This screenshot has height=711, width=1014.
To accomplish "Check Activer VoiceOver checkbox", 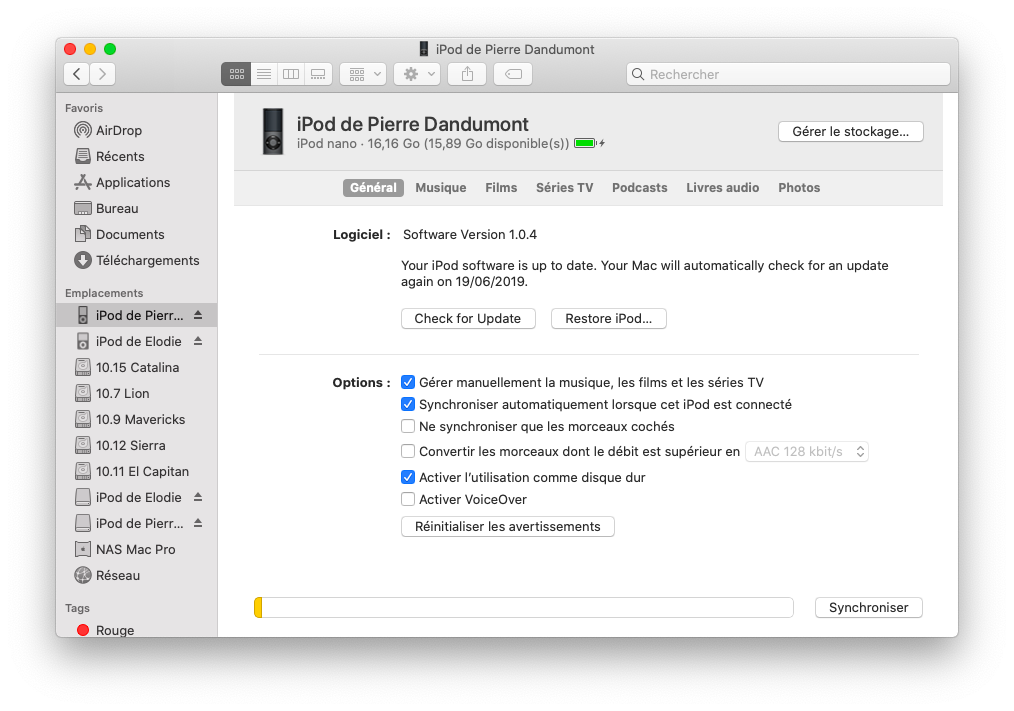I will click(407, 499).
